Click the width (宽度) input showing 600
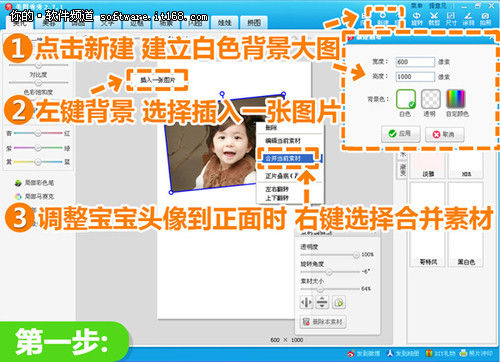This screenshot has height=362, width=500. click(415, 62)
